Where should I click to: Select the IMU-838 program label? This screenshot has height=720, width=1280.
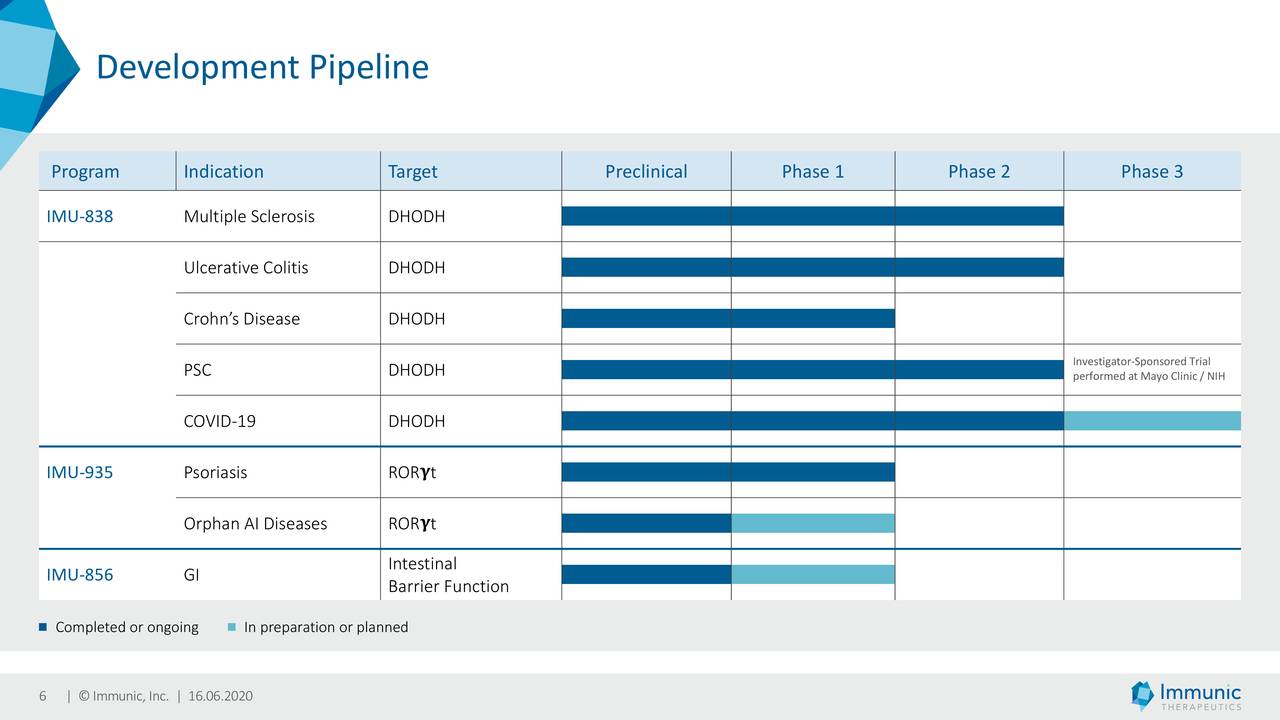[80, 216]
